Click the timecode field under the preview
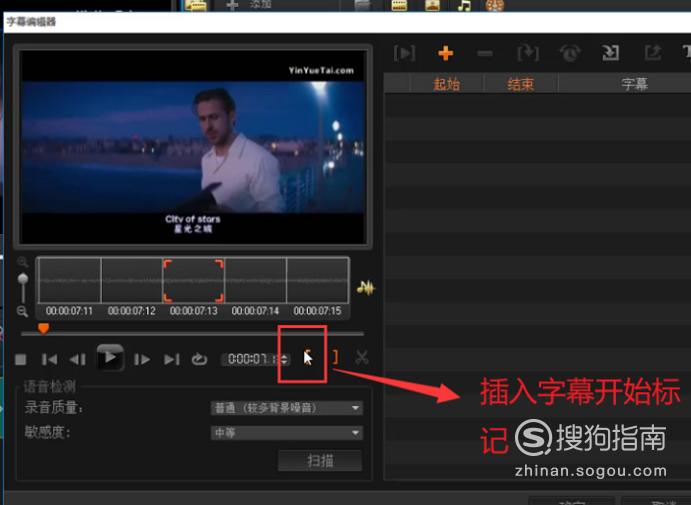Screen dimensions: 691x505 click(250, 359)
